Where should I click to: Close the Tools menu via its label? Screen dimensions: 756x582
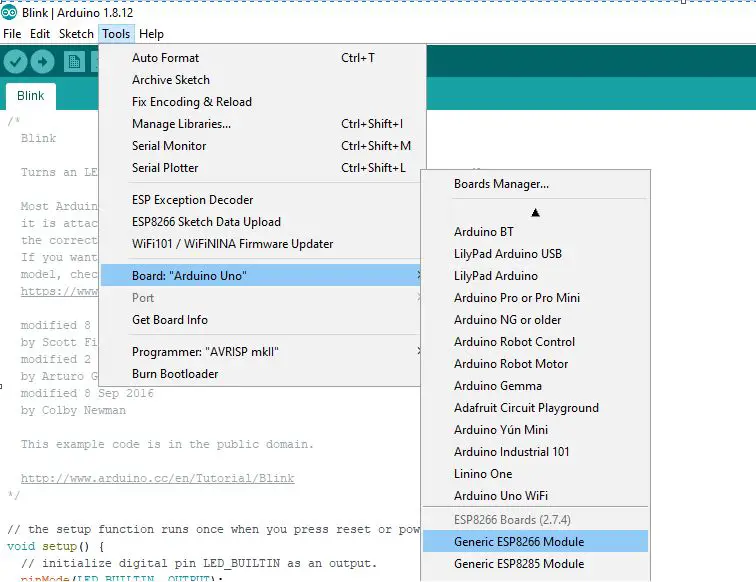point(116,34)
